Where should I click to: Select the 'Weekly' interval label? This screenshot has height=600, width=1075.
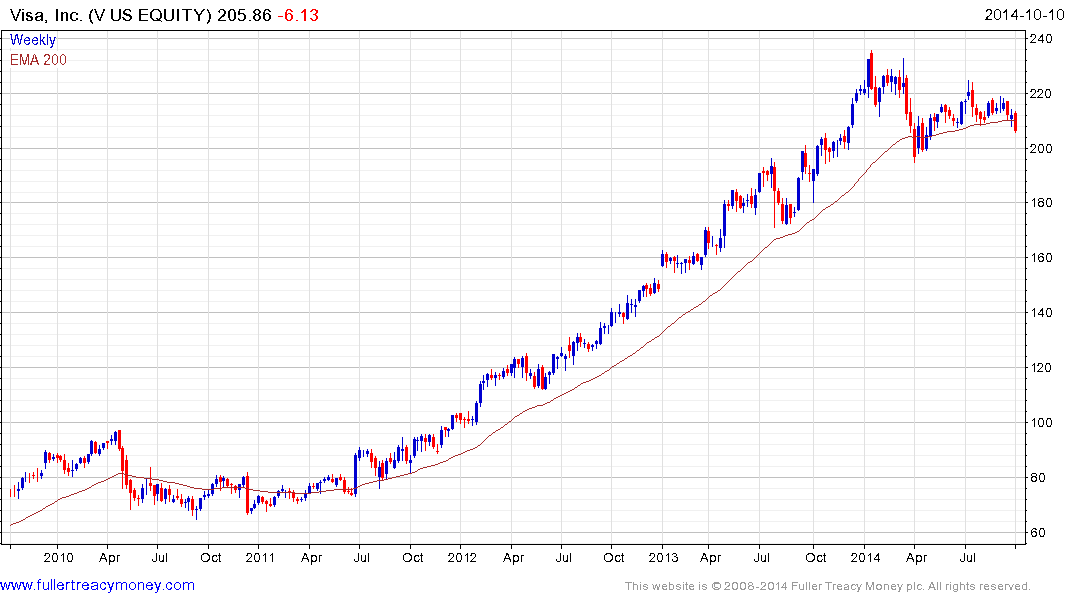pos(33,40)
